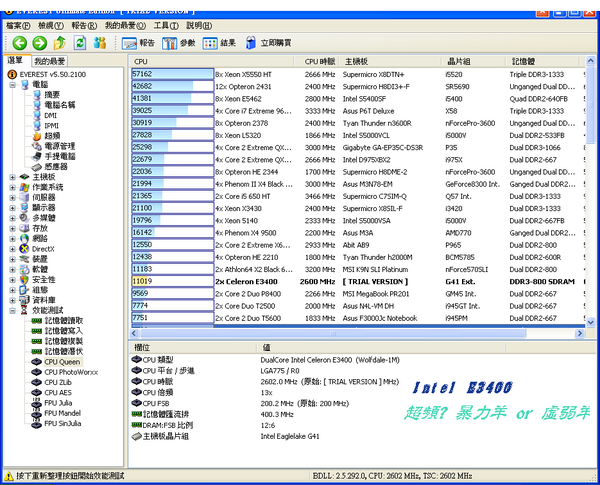Image resolution: width=600 pixels, height=485 pixels.
Task: Click the 記憶體 column header
Action: click(542, 62)
